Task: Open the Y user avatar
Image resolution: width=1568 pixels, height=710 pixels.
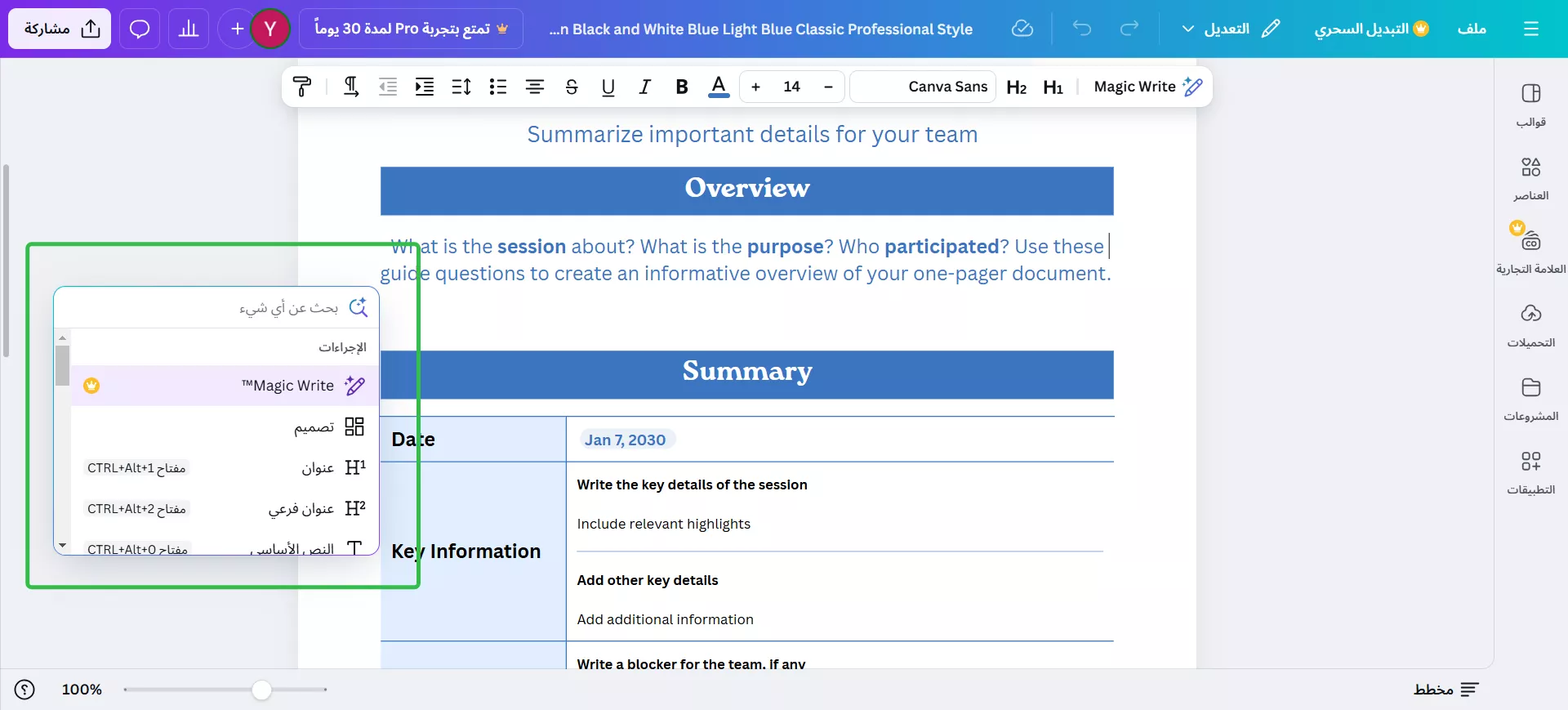Action: point(270,29)
